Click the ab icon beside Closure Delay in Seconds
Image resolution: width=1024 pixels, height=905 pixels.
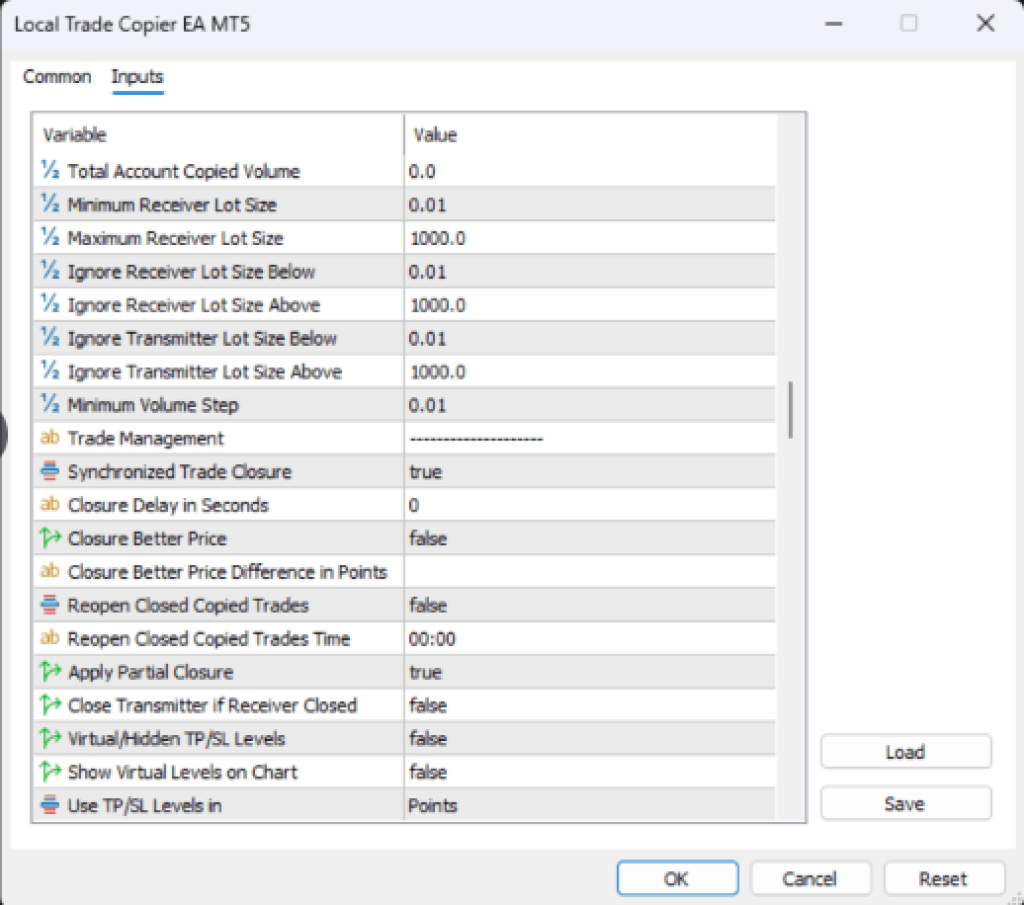[50, 505]
